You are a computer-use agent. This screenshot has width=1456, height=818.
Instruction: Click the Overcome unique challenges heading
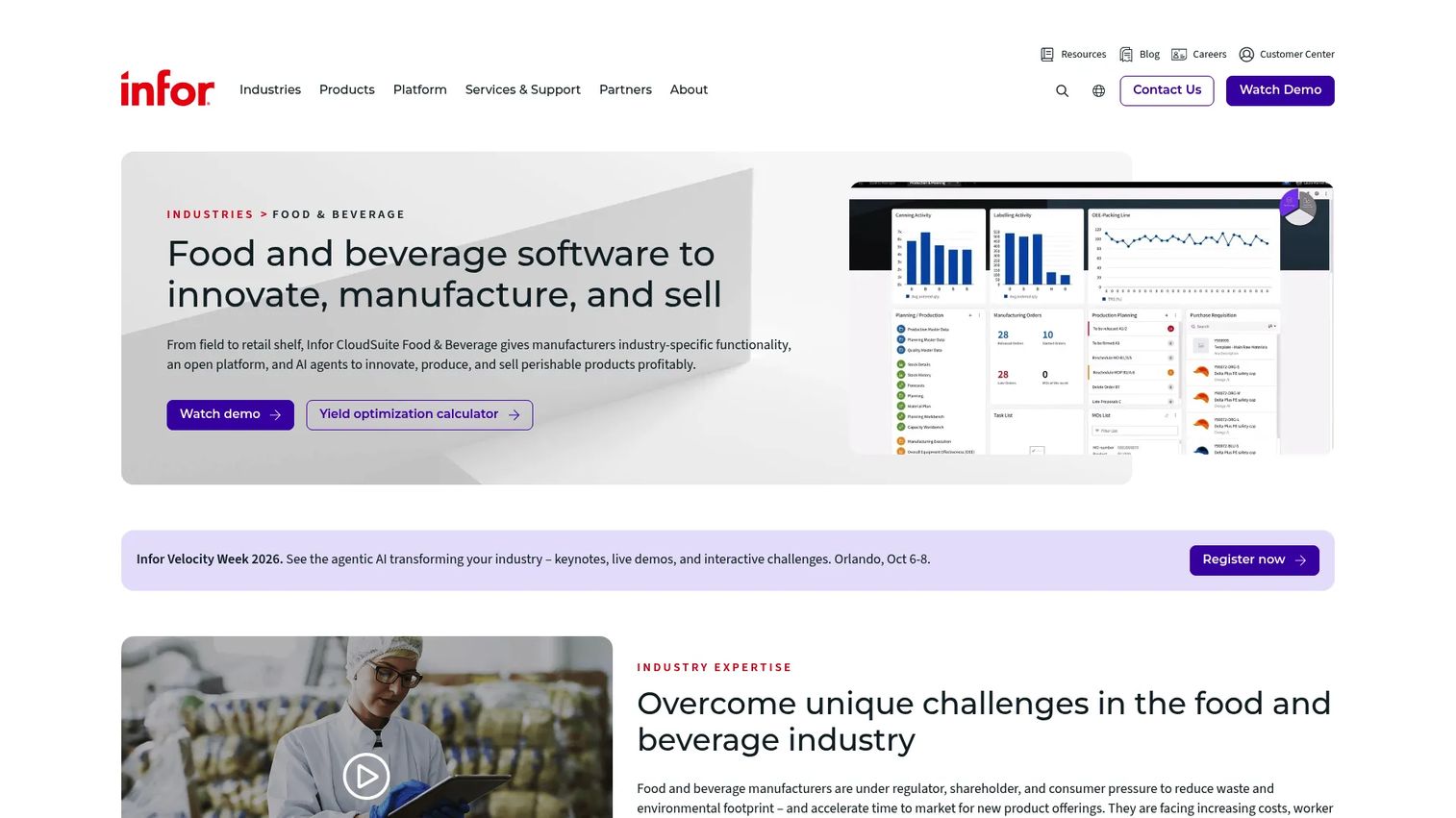(x=984, y=721)
